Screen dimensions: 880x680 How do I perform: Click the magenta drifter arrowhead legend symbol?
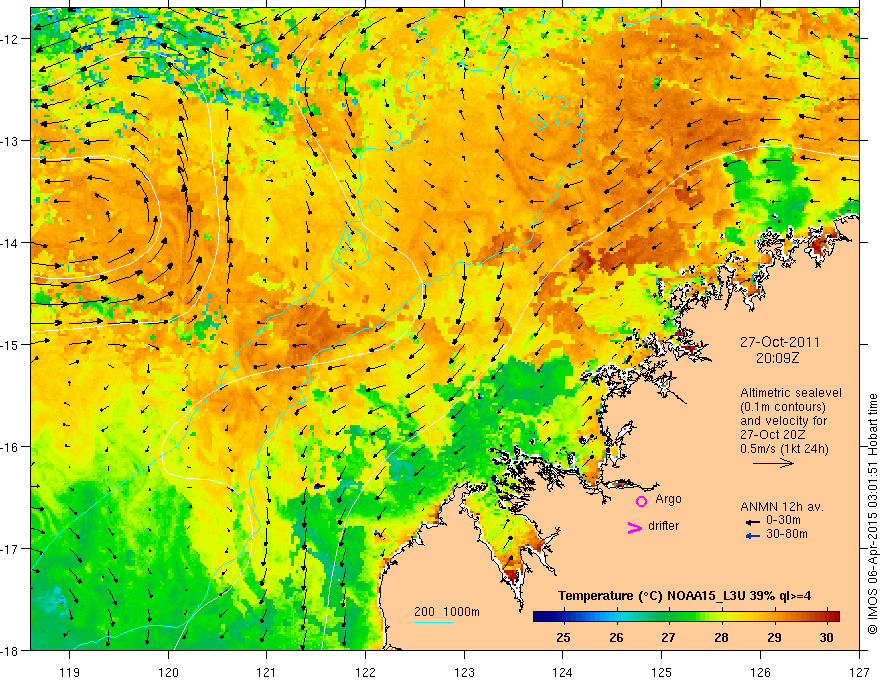[x=634, y=527]
